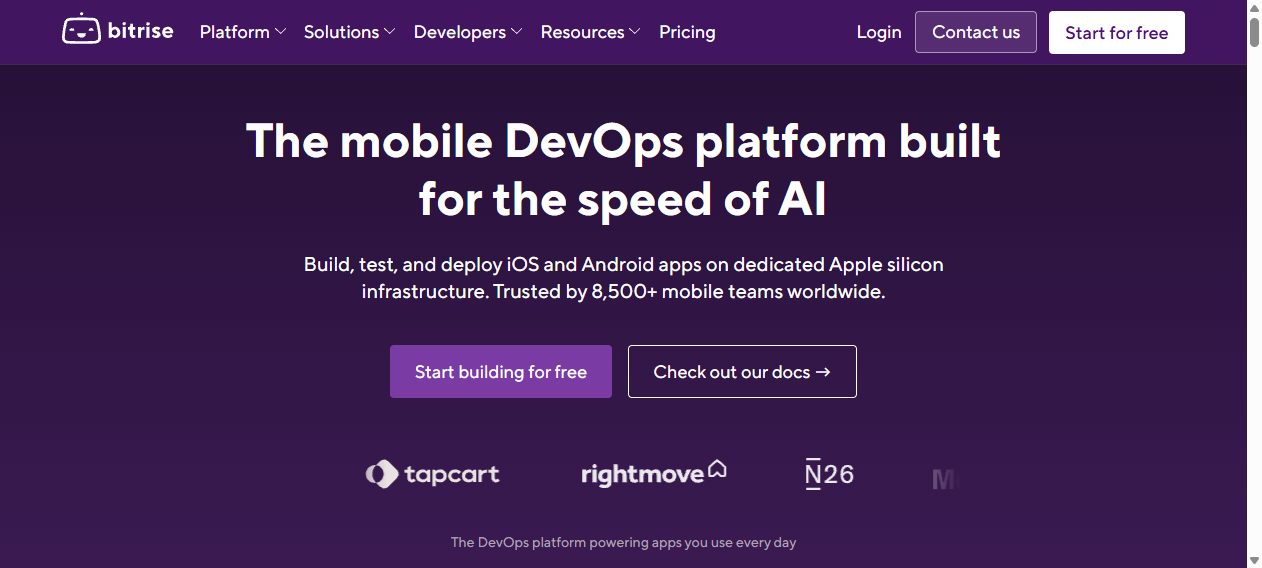Go to the Login page

879,32
